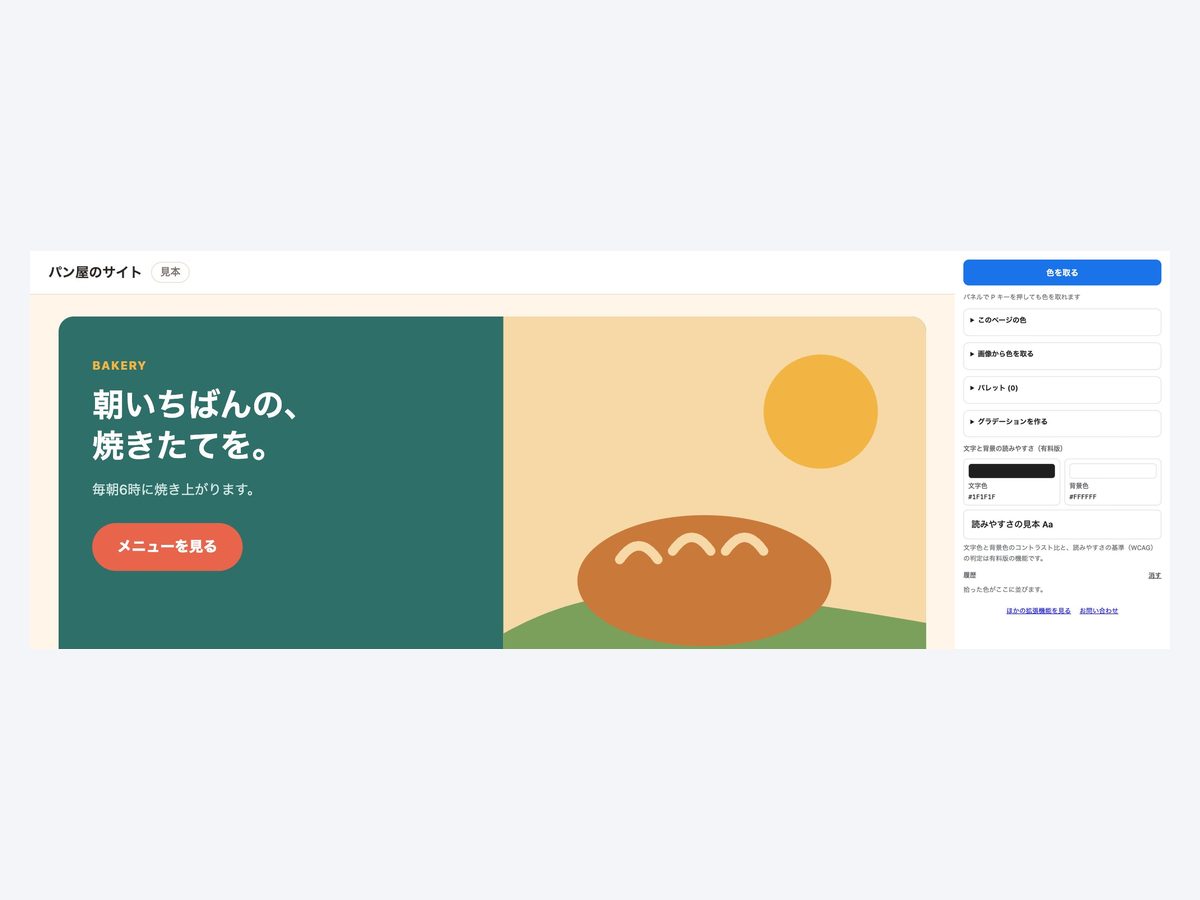Click the #FFFFFF hex value
Screen dimensions: 1200x900
(x=1083, y=497)
